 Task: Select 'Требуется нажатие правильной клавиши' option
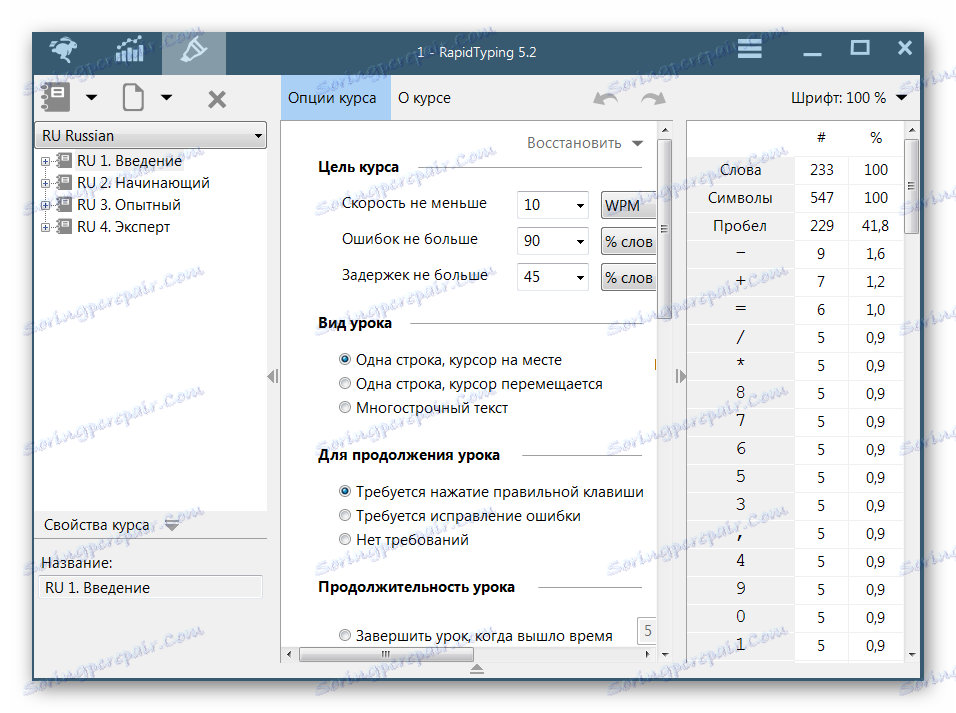pos(345,491)
